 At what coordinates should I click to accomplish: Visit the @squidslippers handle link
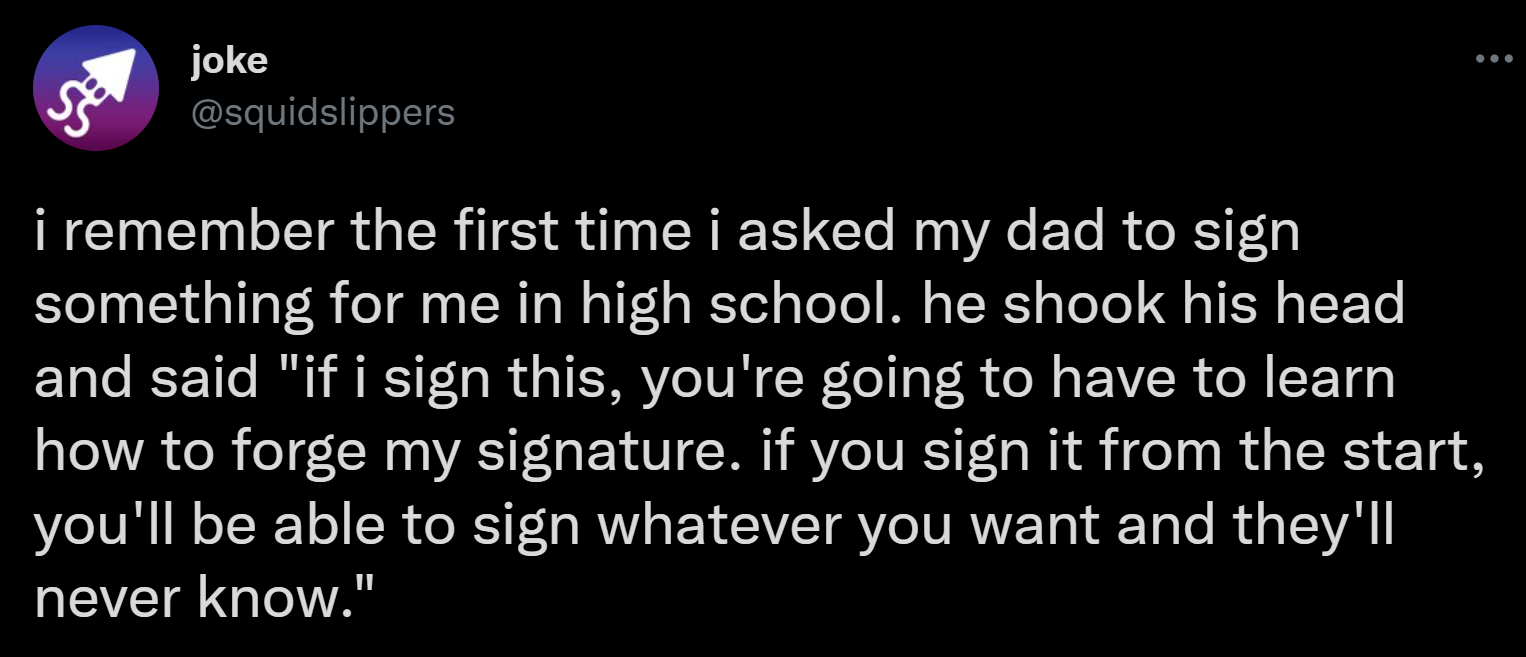pos(322,113)
